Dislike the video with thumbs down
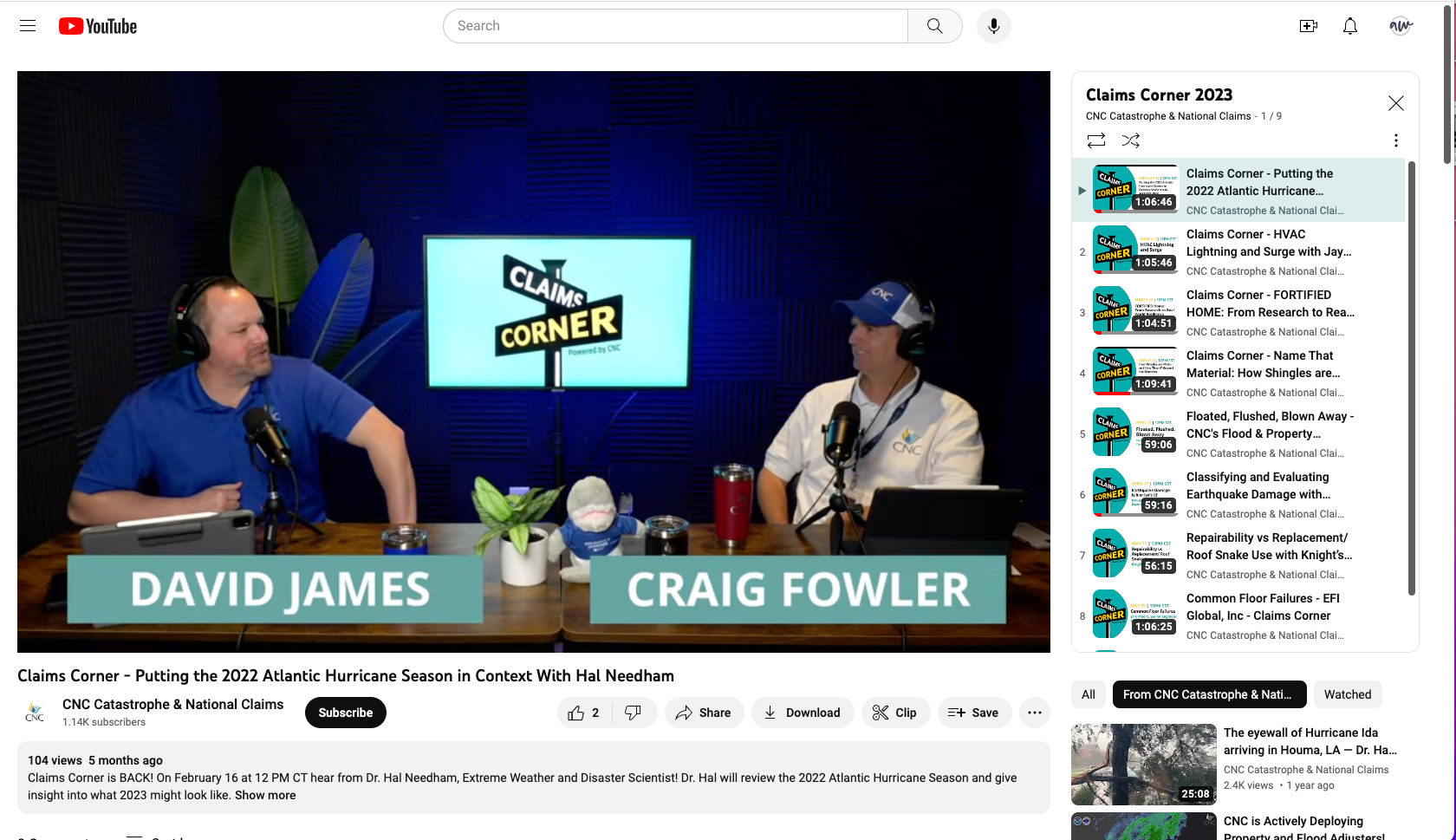The height and width of the screenshot is (840, 1456). click(x=634, y=713)
